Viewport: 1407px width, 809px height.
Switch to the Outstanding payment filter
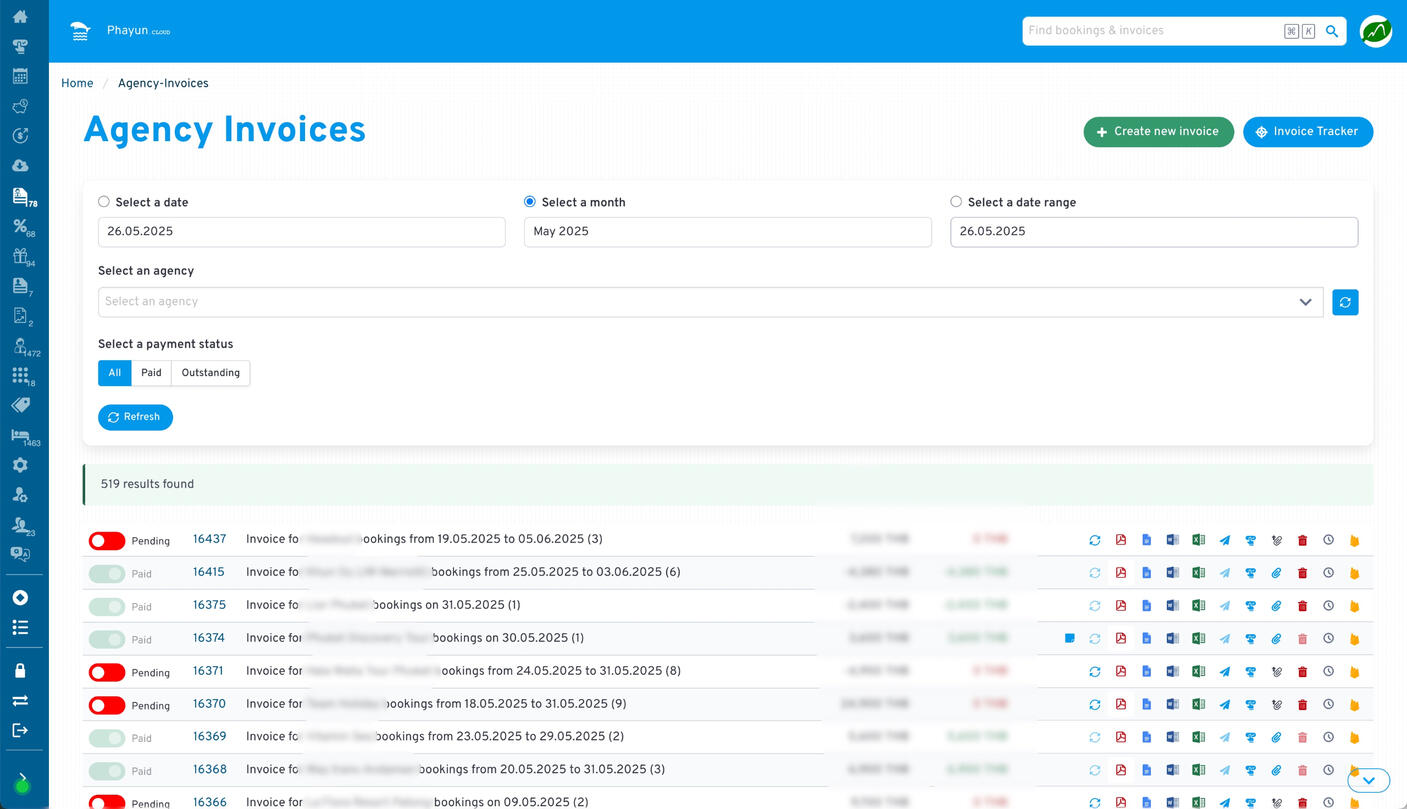pyautogui.click(x=210, y=373)
